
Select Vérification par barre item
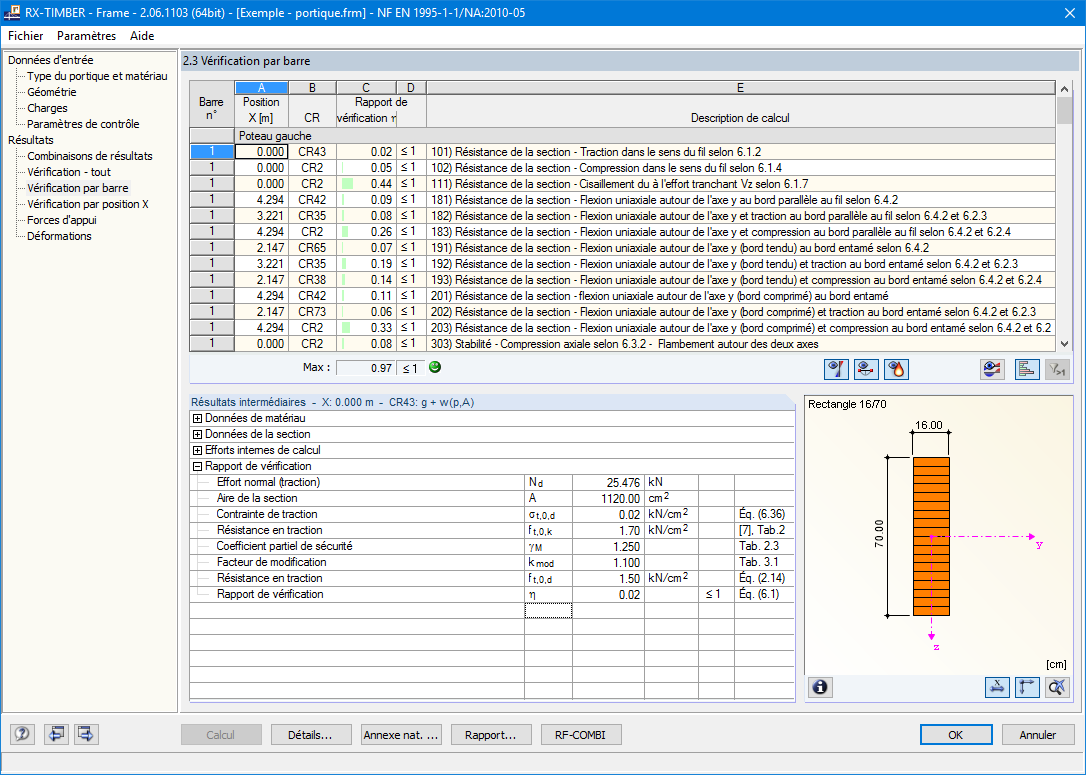click(x=78, y=188)
